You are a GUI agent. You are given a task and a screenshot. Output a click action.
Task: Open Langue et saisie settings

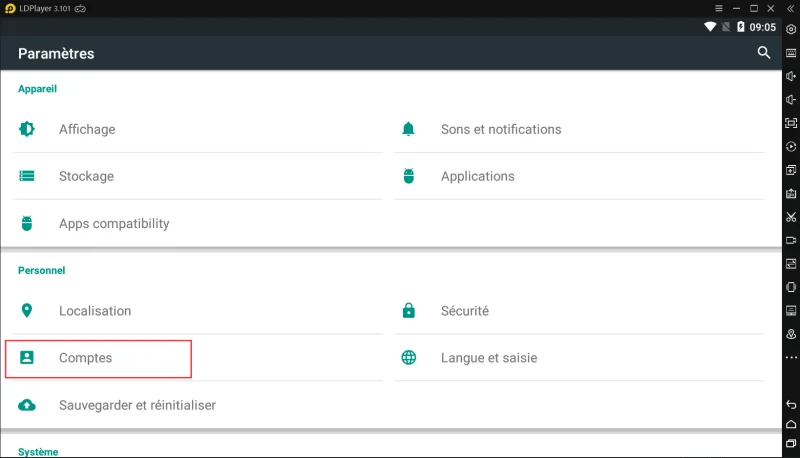pyautogui.click(x=579, y=358)
